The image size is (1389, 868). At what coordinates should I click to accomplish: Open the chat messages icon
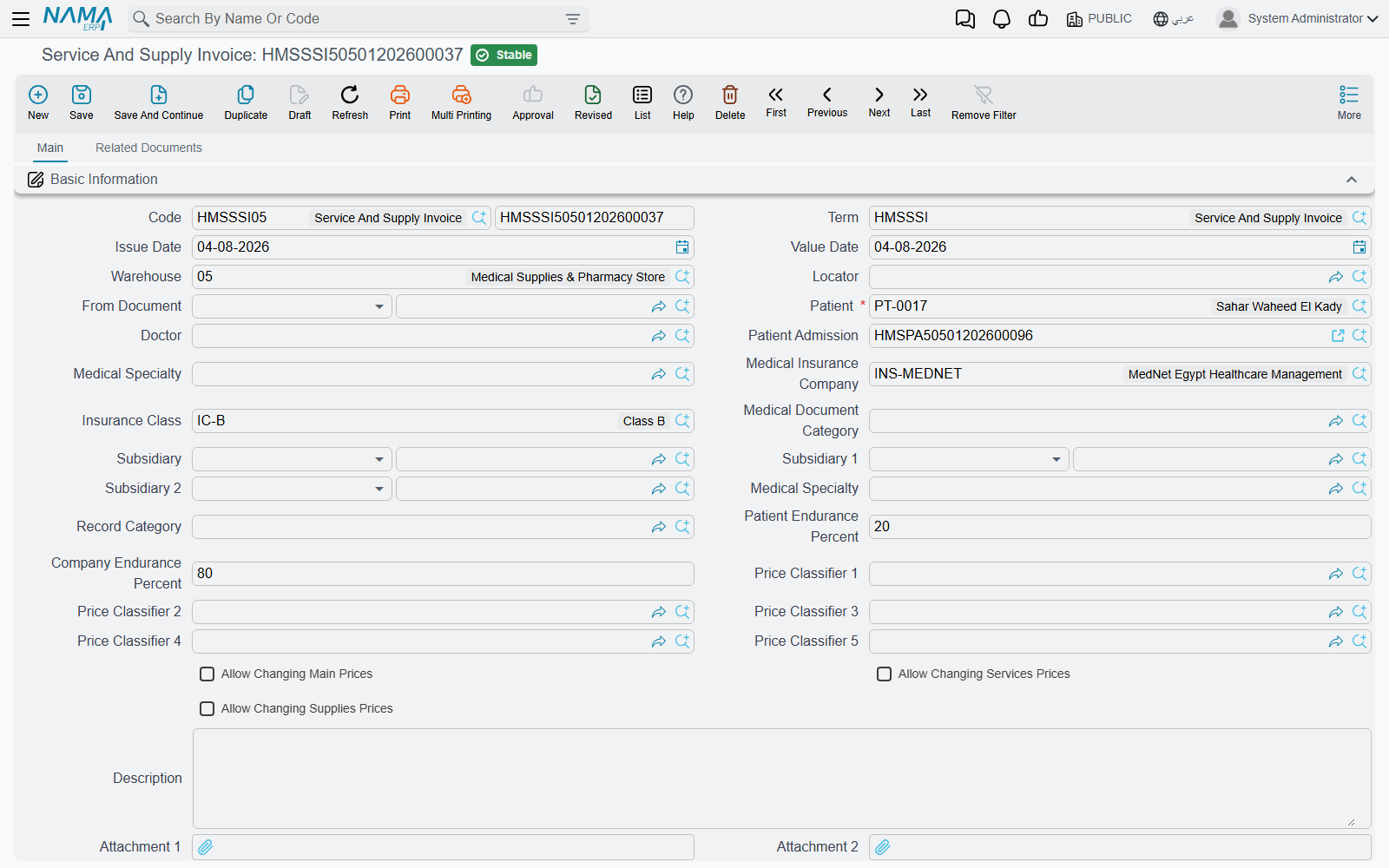[x=964, y=19]
